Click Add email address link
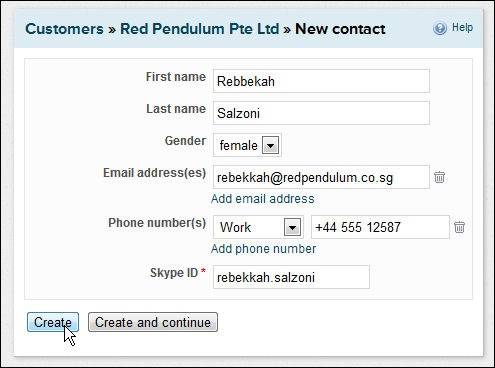The width and height of the screenshot is (495, 368). pos(263,199)
